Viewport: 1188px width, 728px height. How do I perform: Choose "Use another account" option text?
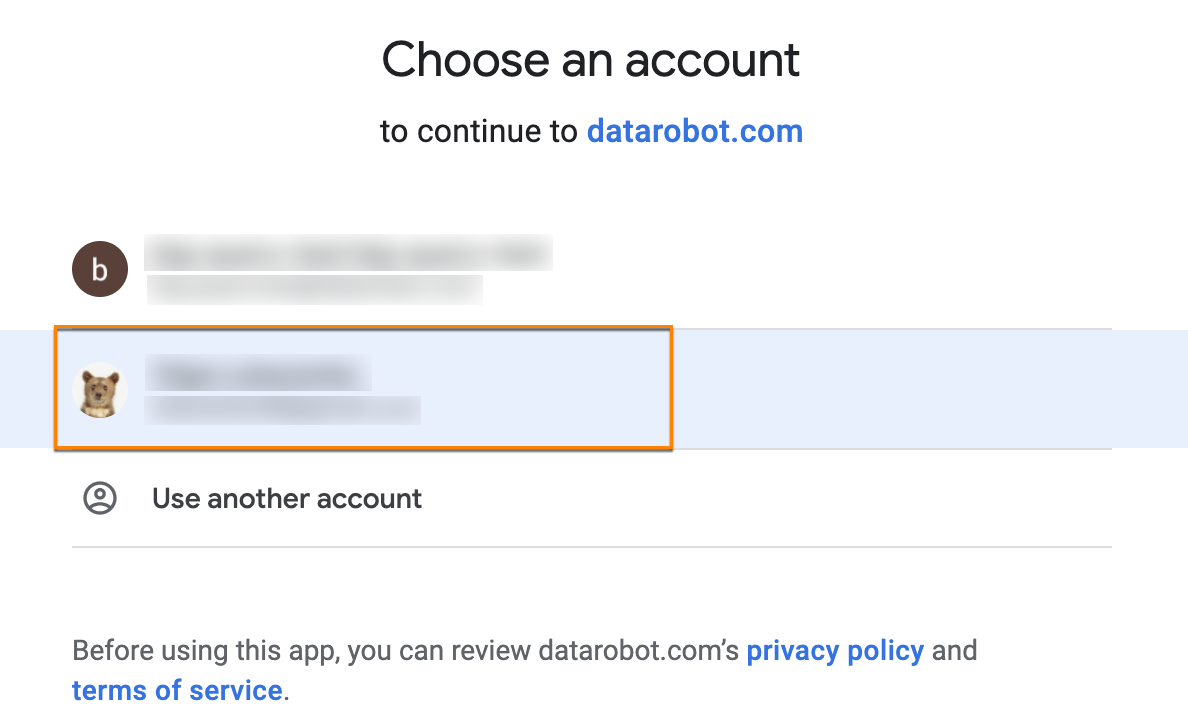coord(287,498)
